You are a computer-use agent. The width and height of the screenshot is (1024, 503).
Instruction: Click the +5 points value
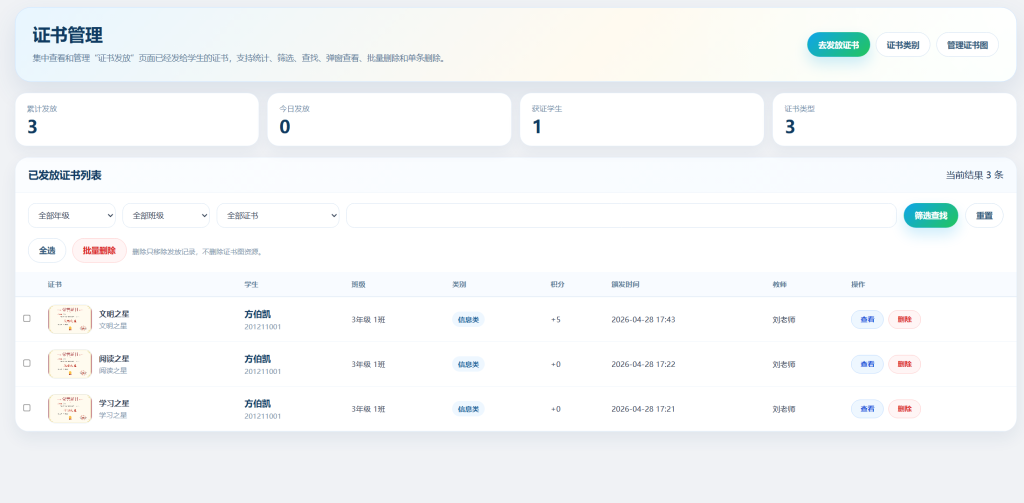pos(556,319)
